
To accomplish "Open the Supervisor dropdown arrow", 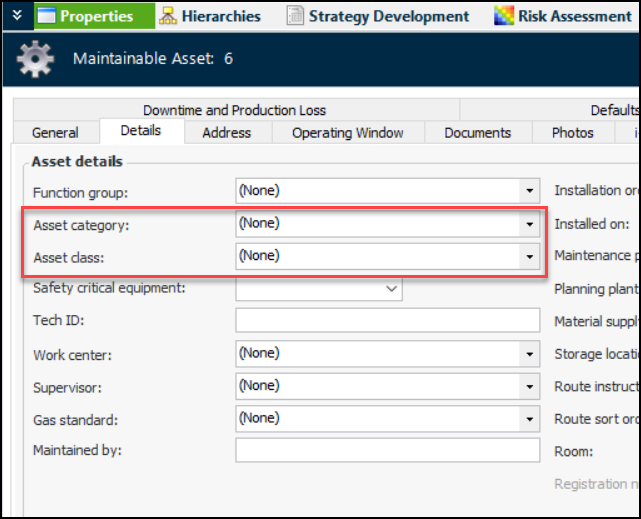I will pos(529,386).
